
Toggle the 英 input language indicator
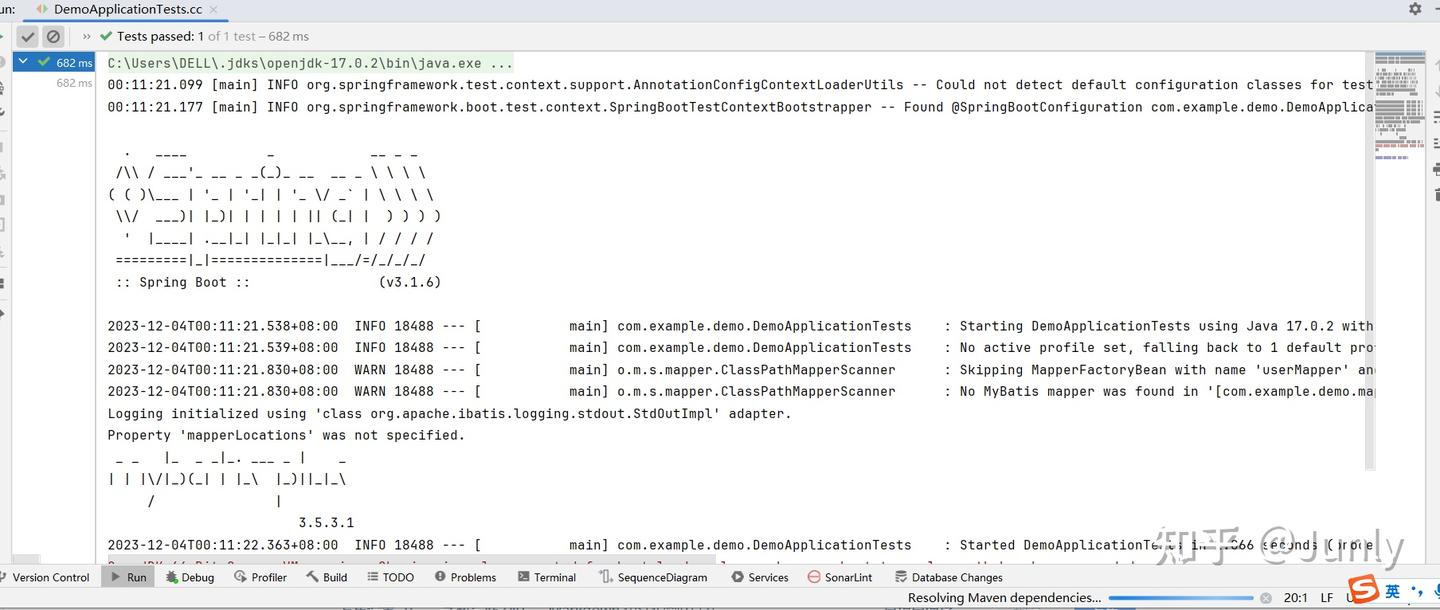click(x=1394, y=594)
